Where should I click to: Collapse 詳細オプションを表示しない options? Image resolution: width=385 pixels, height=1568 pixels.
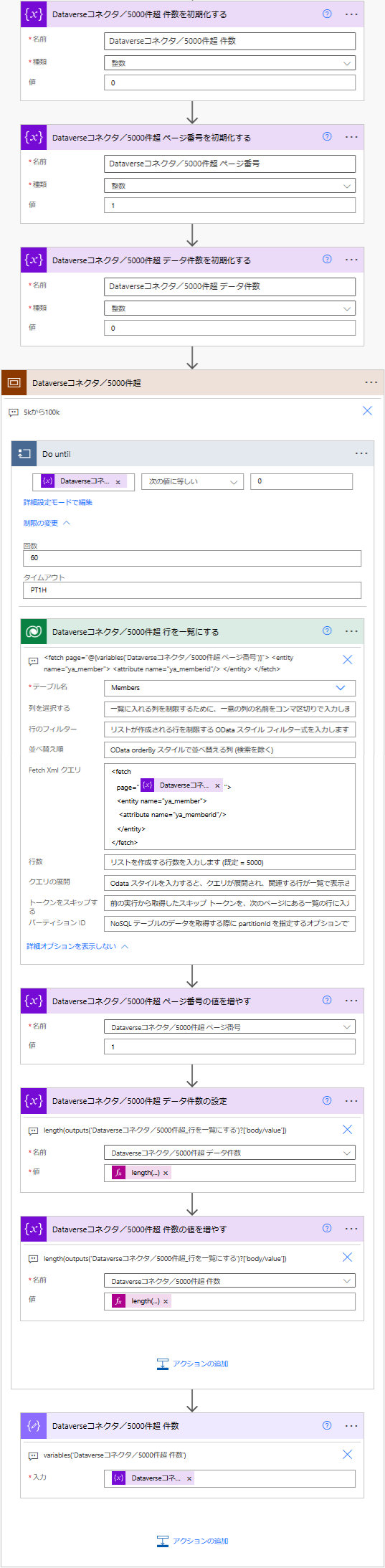[77, 946]
